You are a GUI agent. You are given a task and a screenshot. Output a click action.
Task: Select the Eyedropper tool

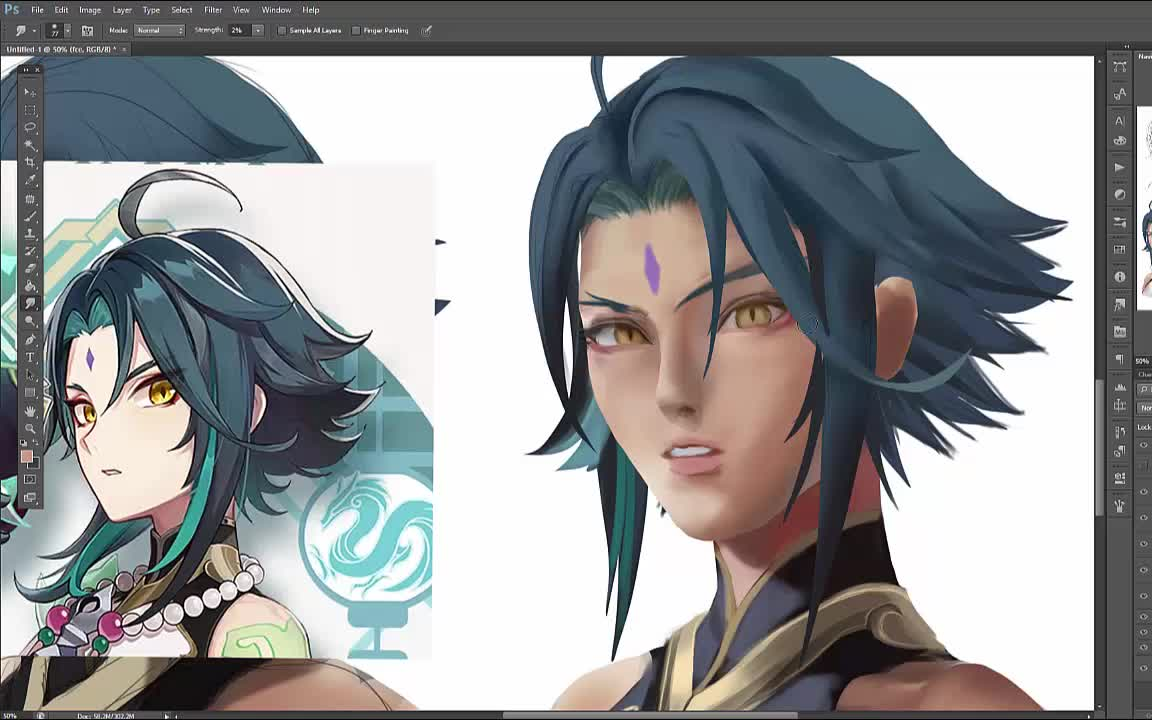[x=30, y=181]
